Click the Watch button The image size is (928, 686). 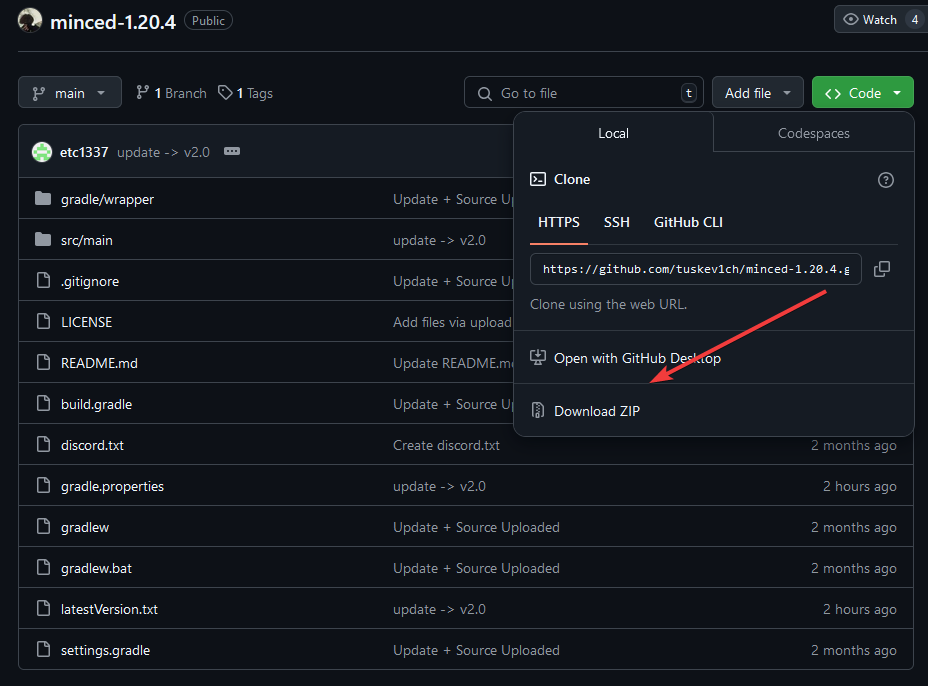pos(881,20)
